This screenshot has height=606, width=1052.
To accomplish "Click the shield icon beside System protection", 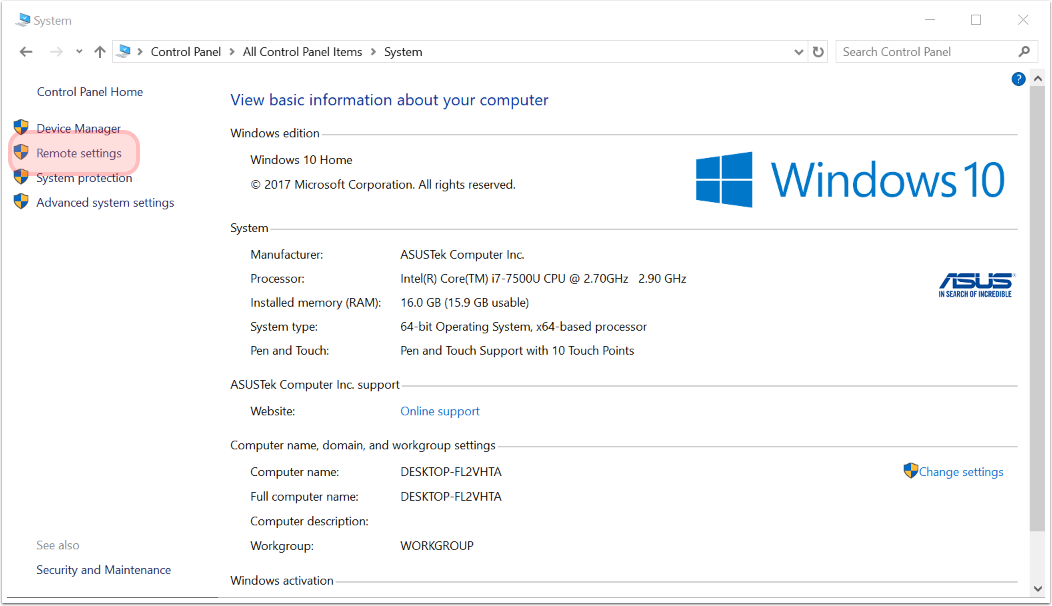I will coord(21,176).
